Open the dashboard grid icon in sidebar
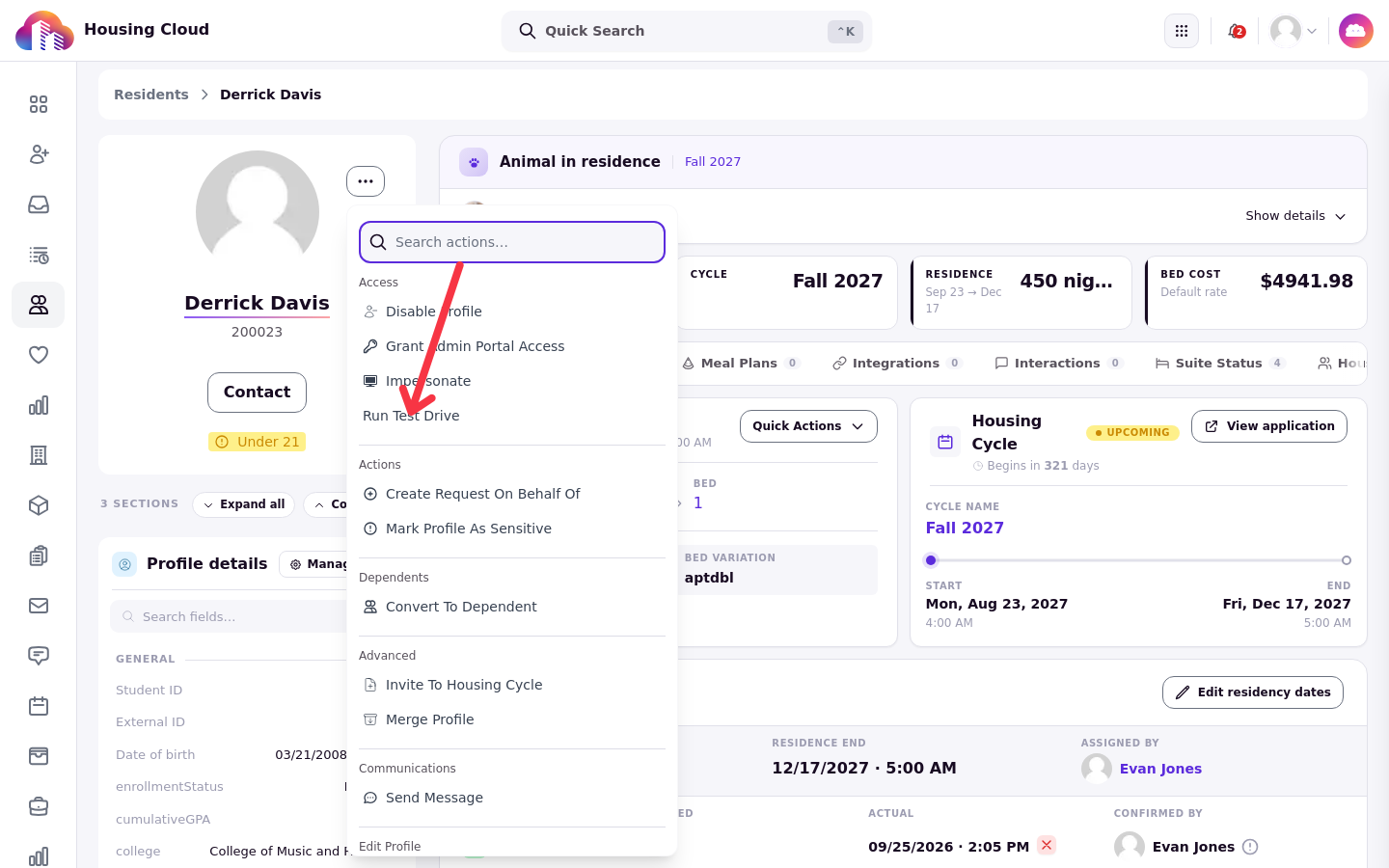 coord(39,104)
